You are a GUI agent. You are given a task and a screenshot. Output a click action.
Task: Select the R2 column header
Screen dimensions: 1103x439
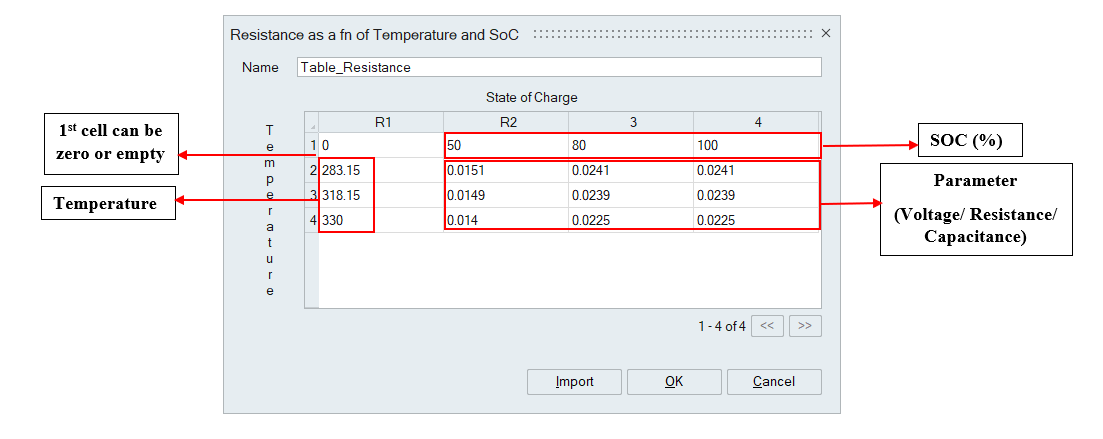(507, 122)
